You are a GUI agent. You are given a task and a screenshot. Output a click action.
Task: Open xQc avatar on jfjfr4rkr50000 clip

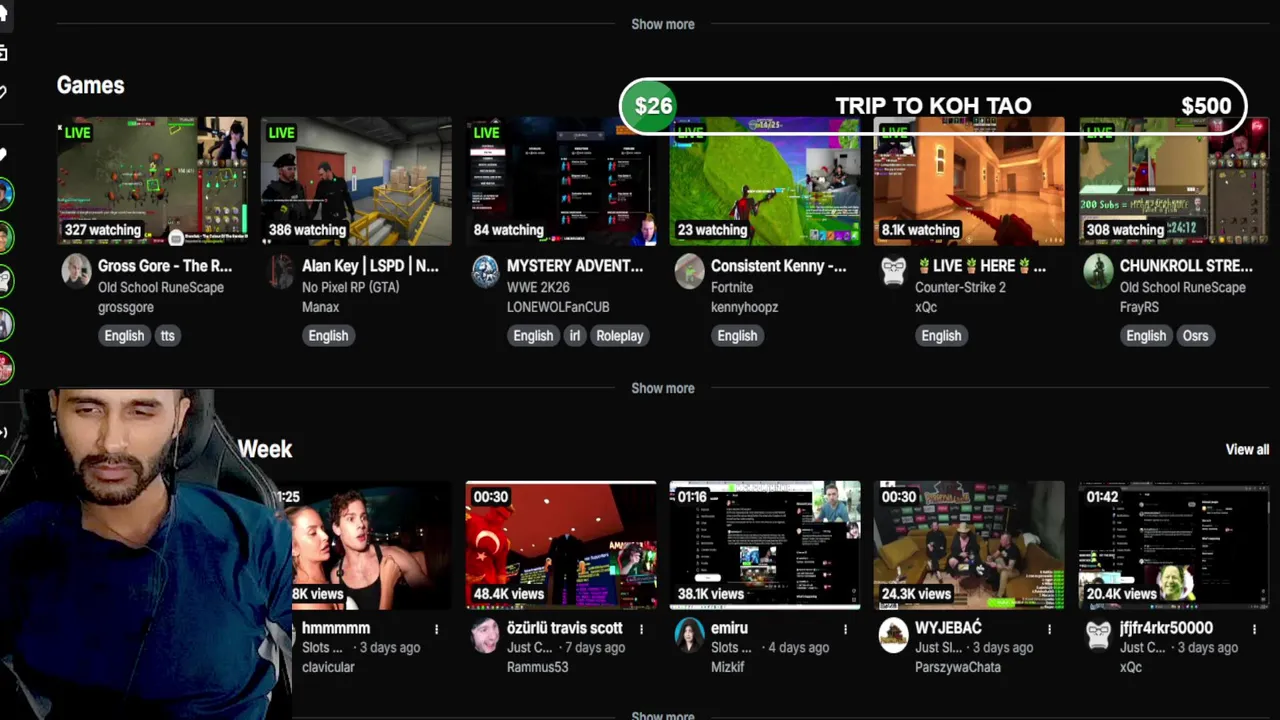coord(1098,634)
